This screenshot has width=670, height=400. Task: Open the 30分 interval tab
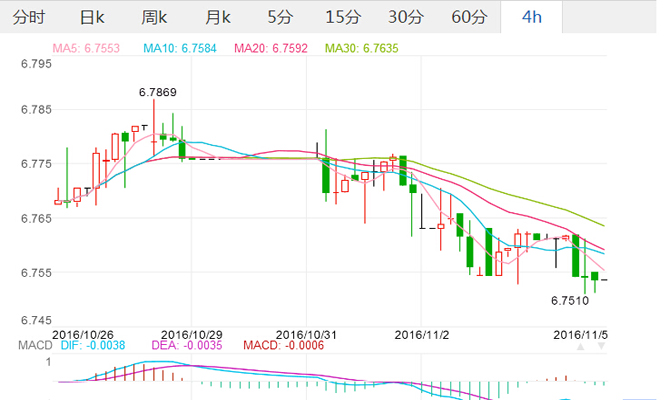pos(405,17)
